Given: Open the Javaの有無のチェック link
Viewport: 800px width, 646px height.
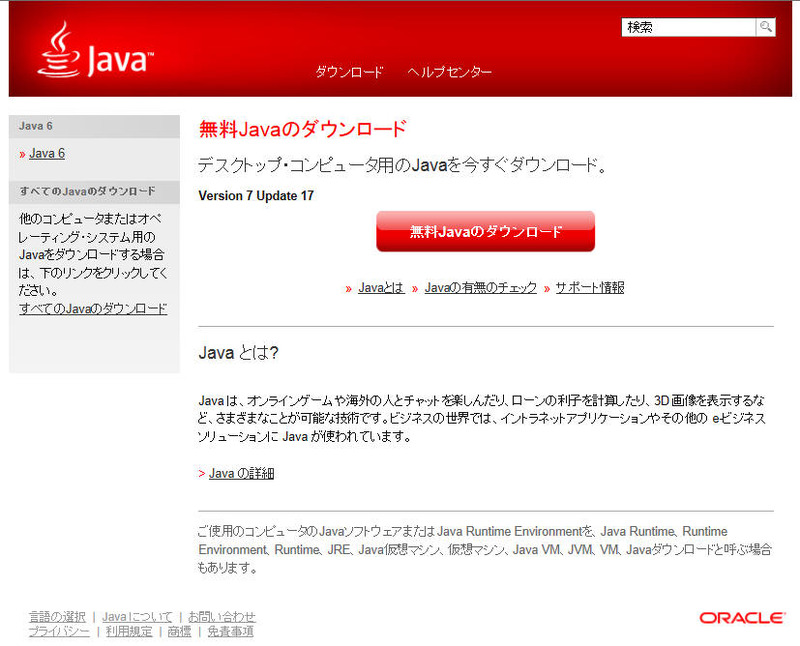Looking at the screenshot, I should point(480,287).
